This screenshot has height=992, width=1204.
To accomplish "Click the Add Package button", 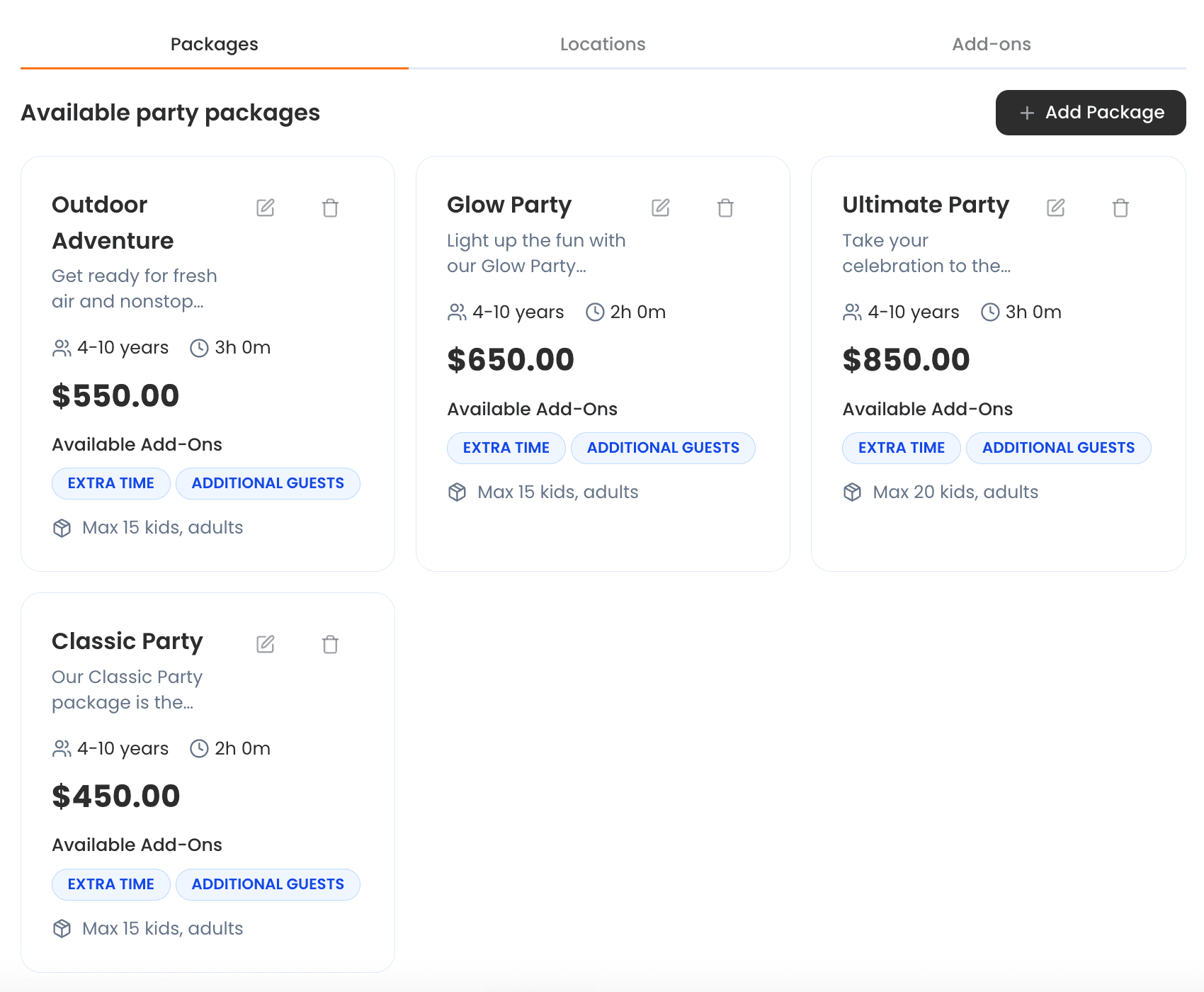I will (x=1091, y=113).
